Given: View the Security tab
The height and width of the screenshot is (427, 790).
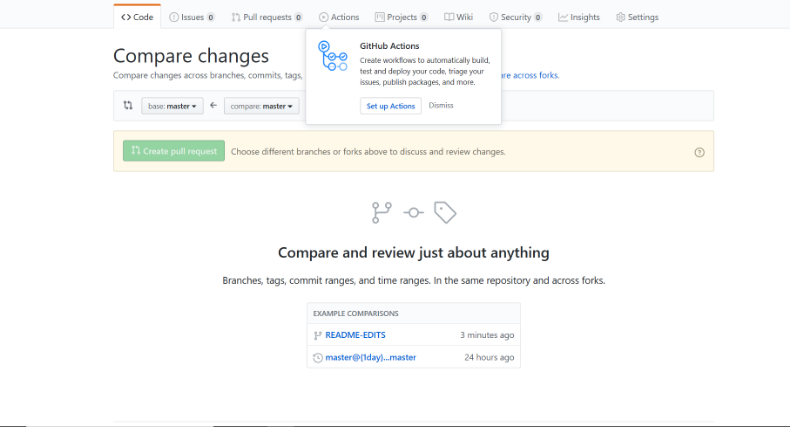Looking at the screenshot, I should pyautogui.click(x=515, y=17).
